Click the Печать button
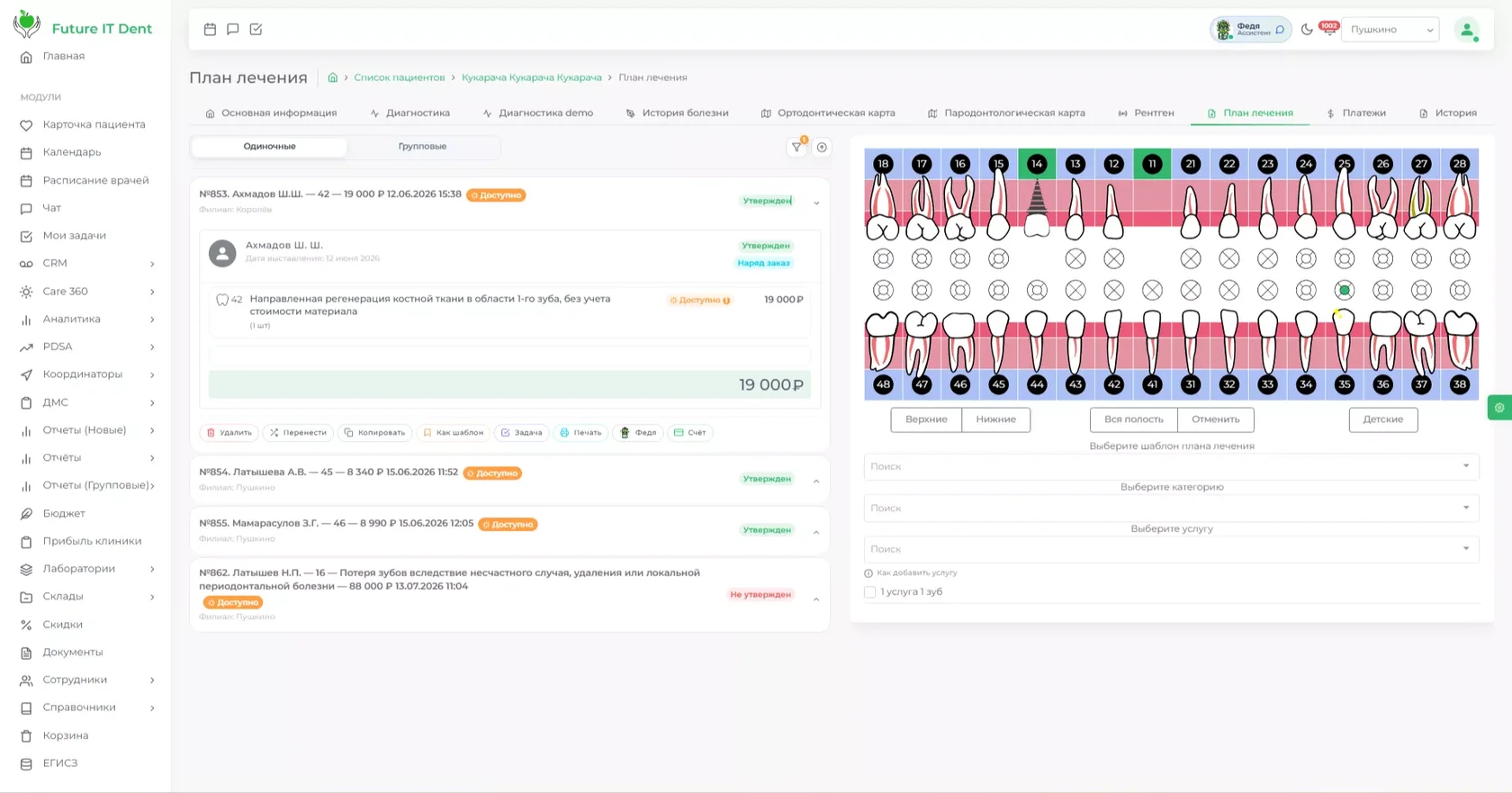Screen dimensions: 1512x793 [x=580, y=433]
